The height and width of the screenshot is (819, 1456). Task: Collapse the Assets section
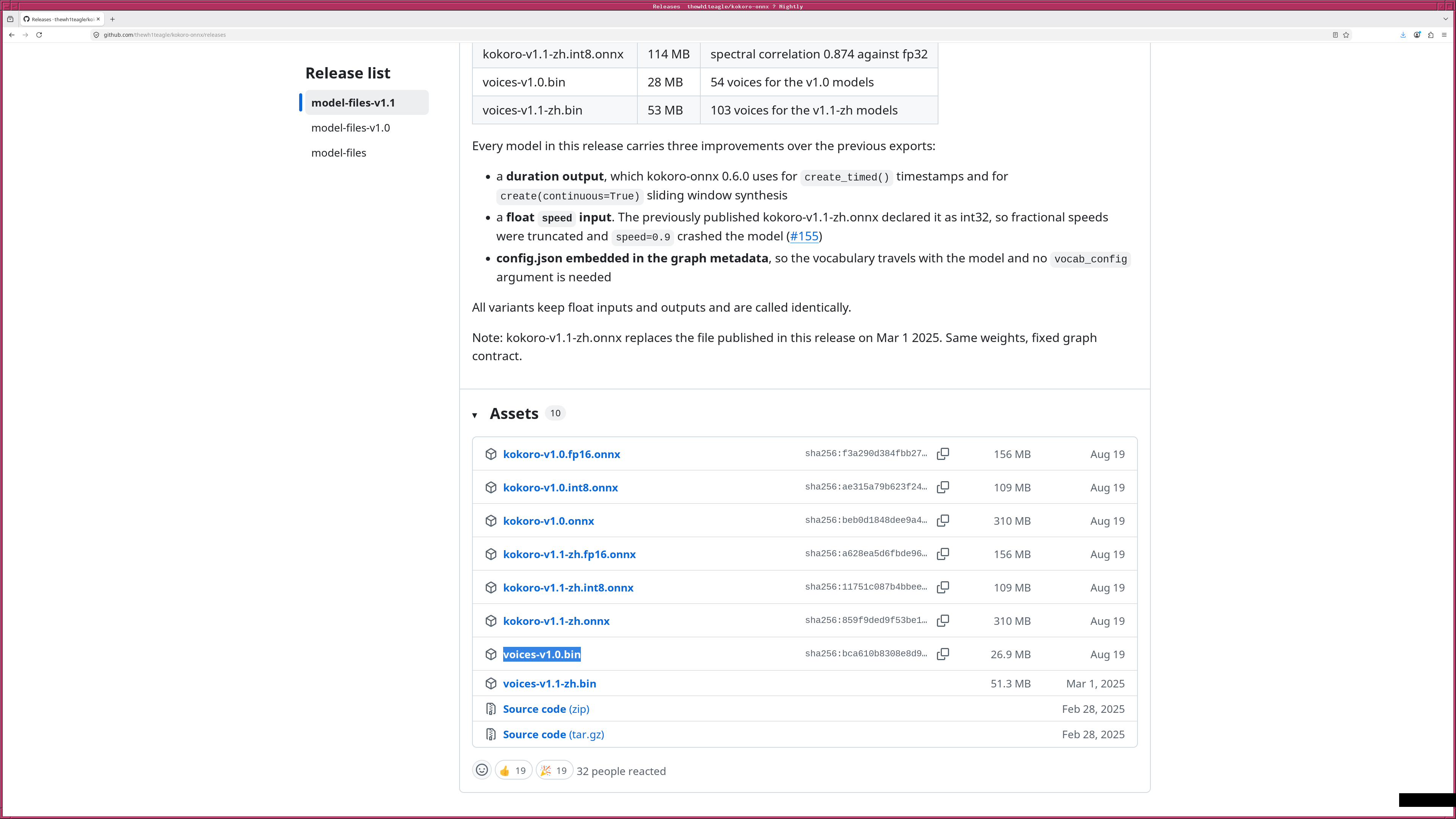475,415
